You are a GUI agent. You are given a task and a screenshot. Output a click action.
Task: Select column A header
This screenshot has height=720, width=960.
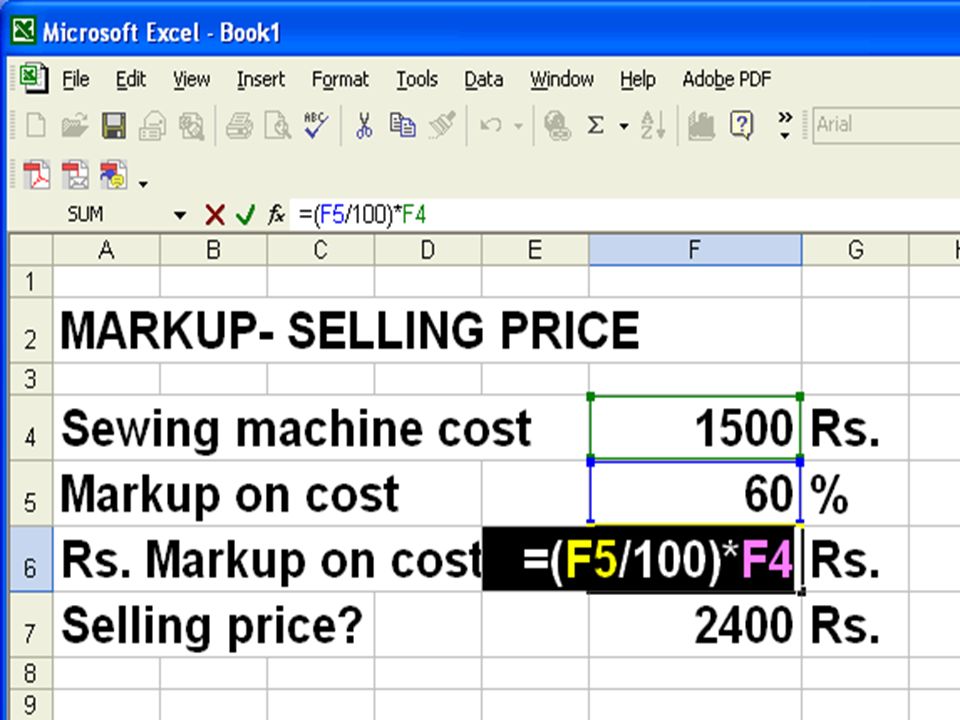[107, 250]
